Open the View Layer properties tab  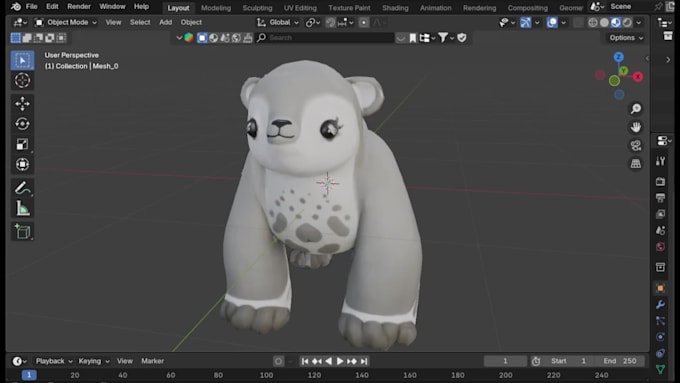[x=660, y=214]
